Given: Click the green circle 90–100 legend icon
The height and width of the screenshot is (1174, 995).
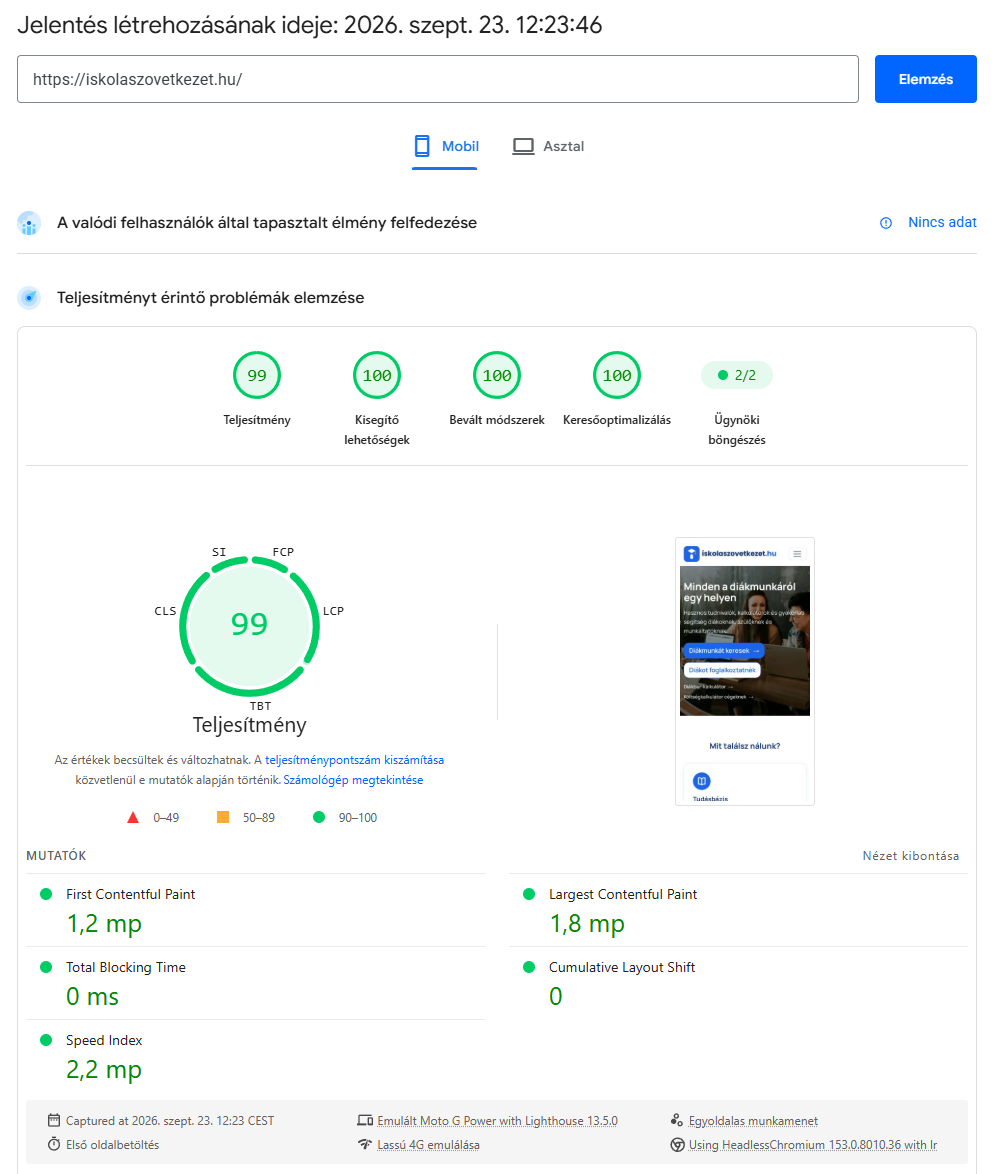Looking at the screenshot, I should (x=319, y=818).
